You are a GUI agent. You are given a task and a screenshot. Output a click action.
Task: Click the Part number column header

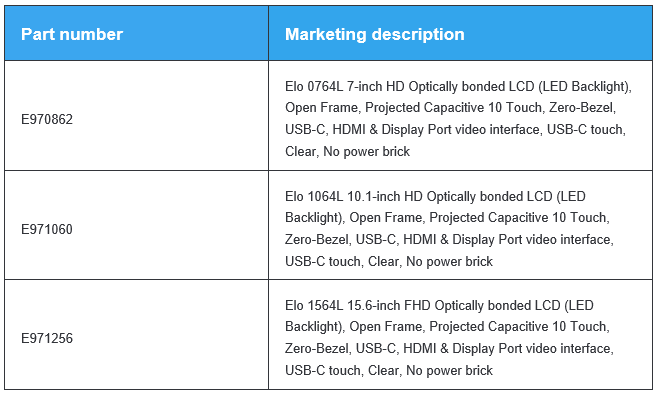[72, 34]
